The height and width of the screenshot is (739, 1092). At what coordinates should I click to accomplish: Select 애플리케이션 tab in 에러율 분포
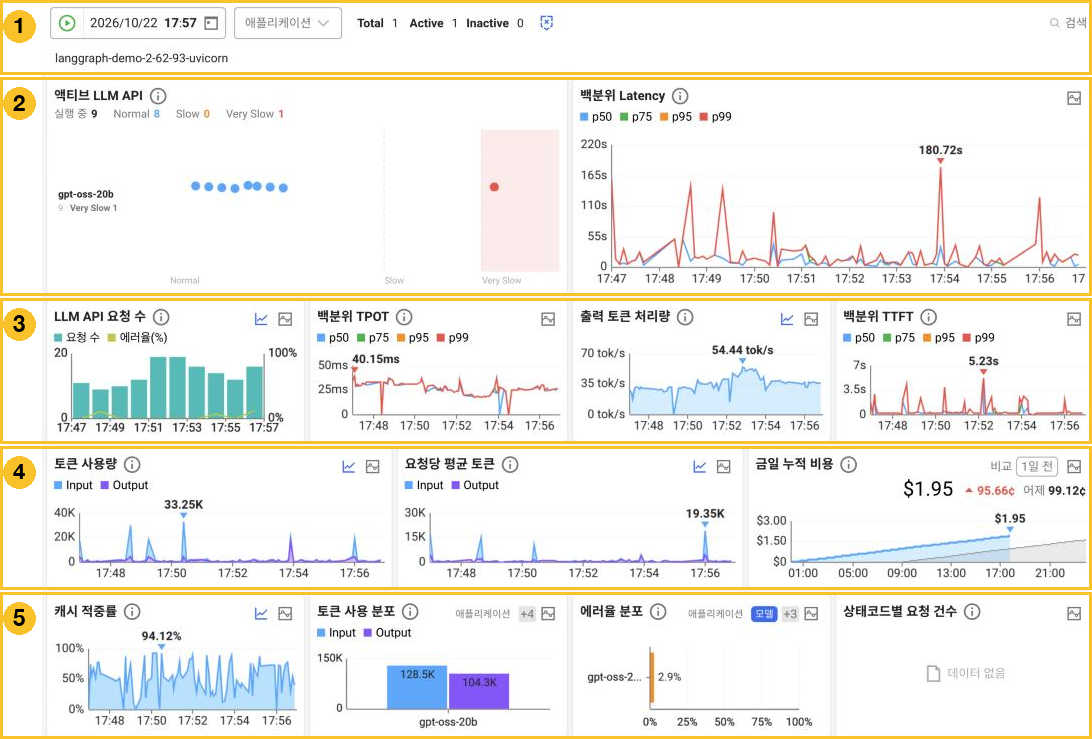pyautogui.click(x=716, y=614)
